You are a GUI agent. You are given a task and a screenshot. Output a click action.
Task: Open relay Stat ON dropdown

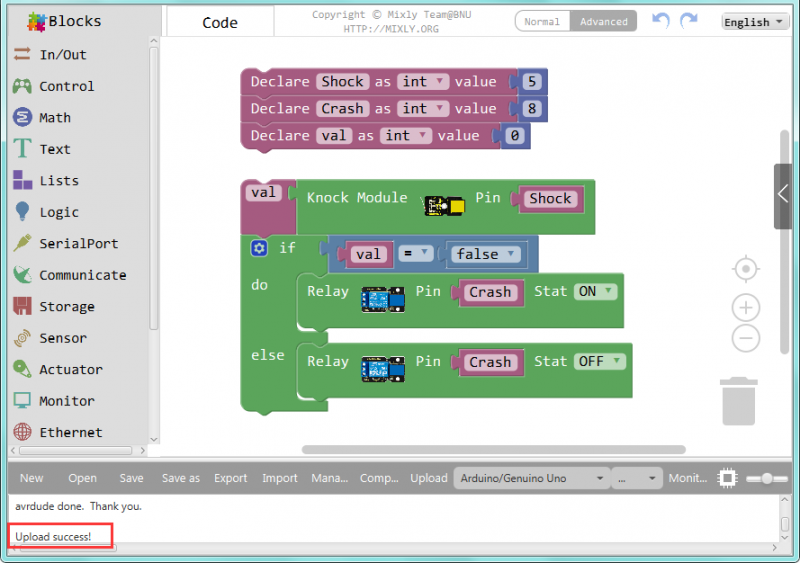coord(595,292)
